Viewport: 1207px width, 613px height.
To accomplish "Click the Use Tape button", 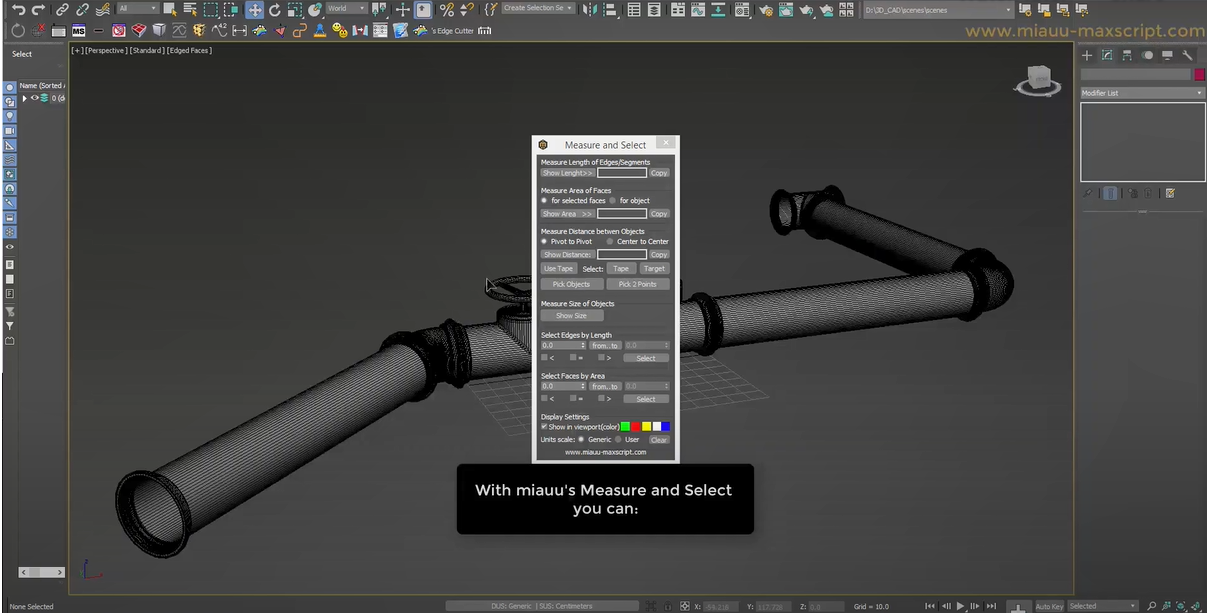I will click(x=558, y=268).
